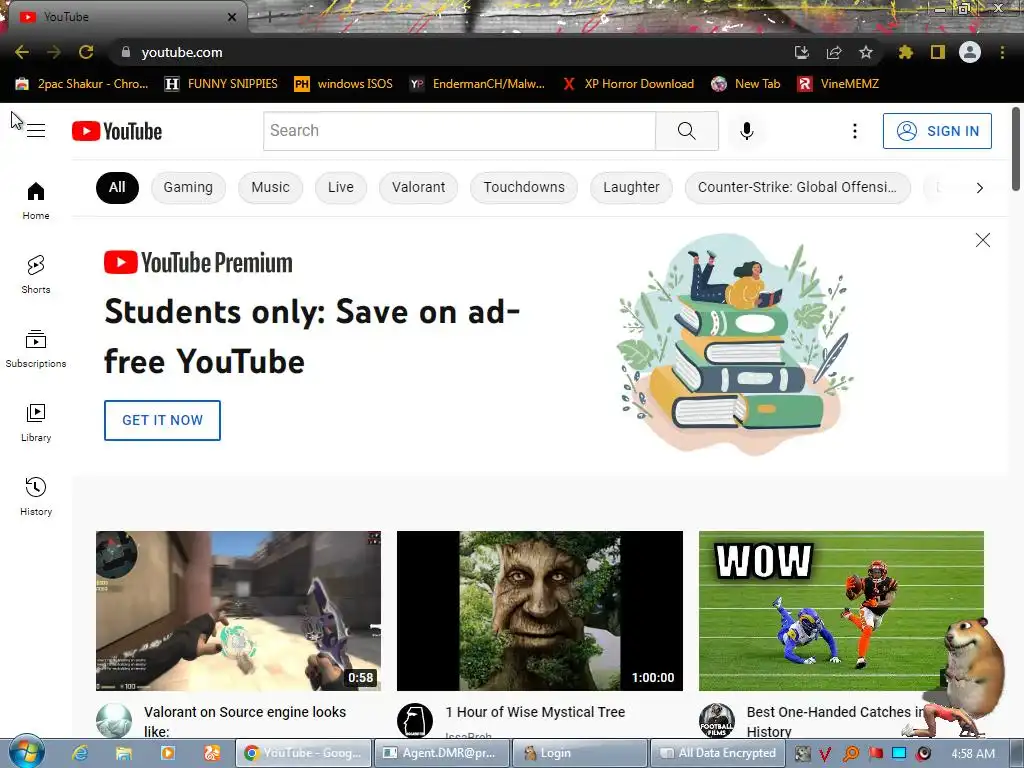Open the Wise Mystical Tree channel avatar

point(415,721)
